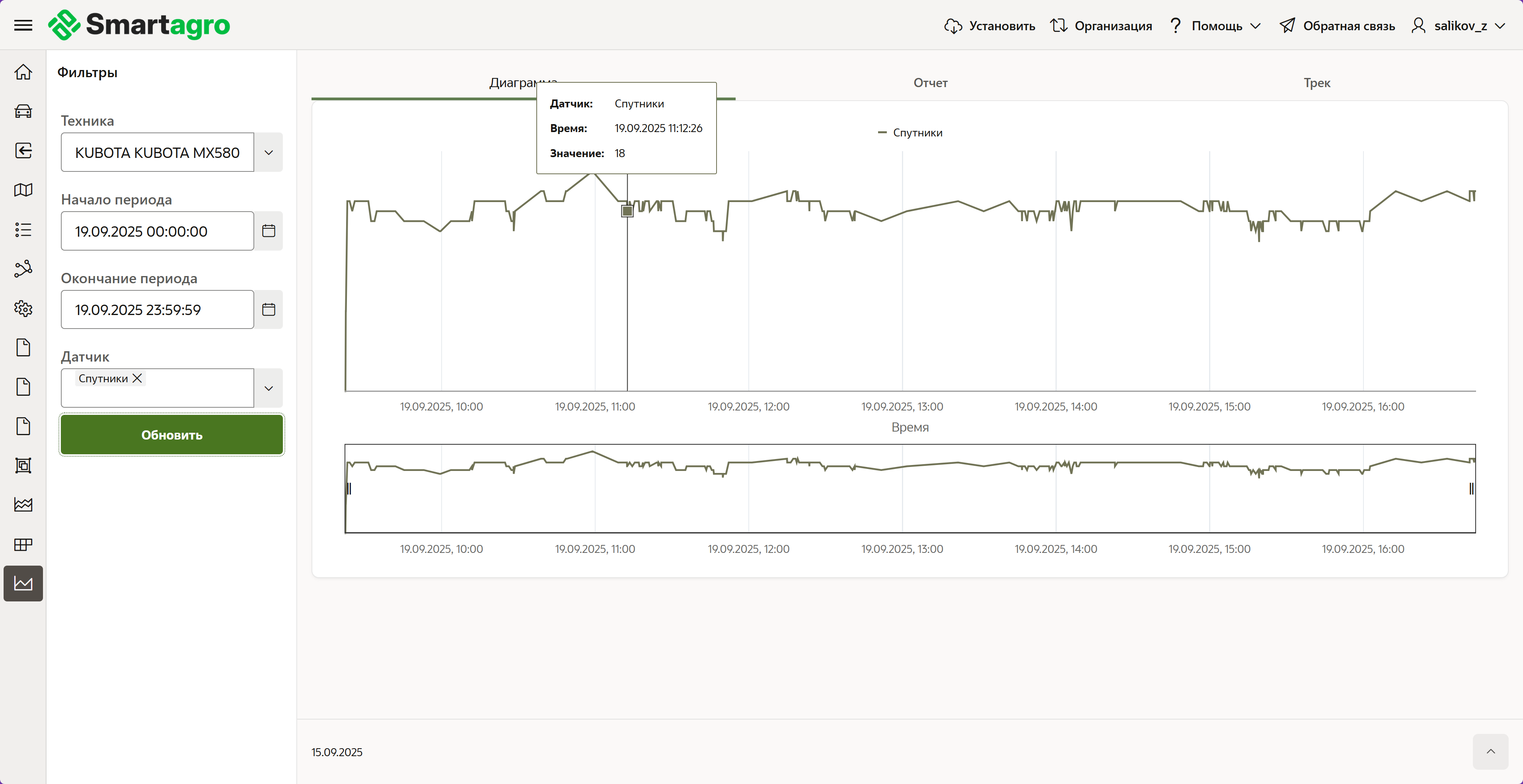Click the settings gear sidebar icon

click(23, 308)
